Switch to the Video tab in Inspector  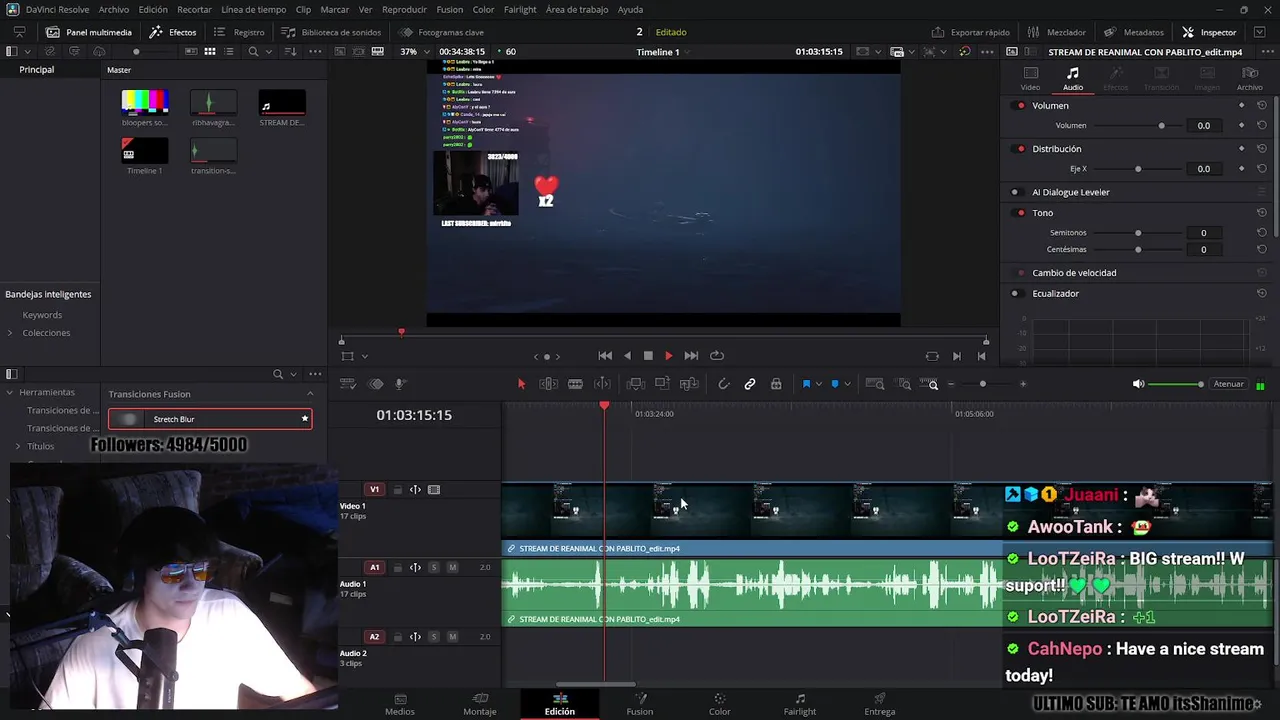coord(1030,79)
